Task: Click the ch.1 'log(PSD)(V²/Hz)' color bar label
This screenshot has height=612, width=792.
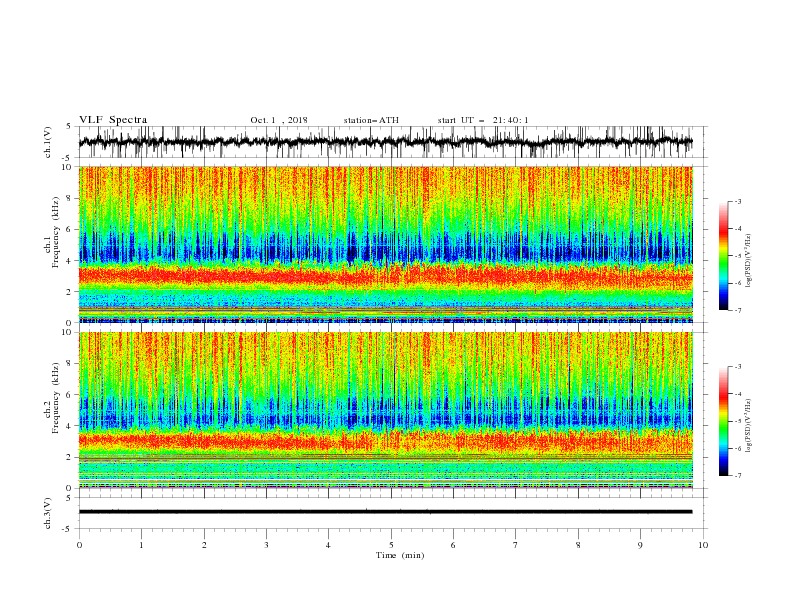Action: 750,261
